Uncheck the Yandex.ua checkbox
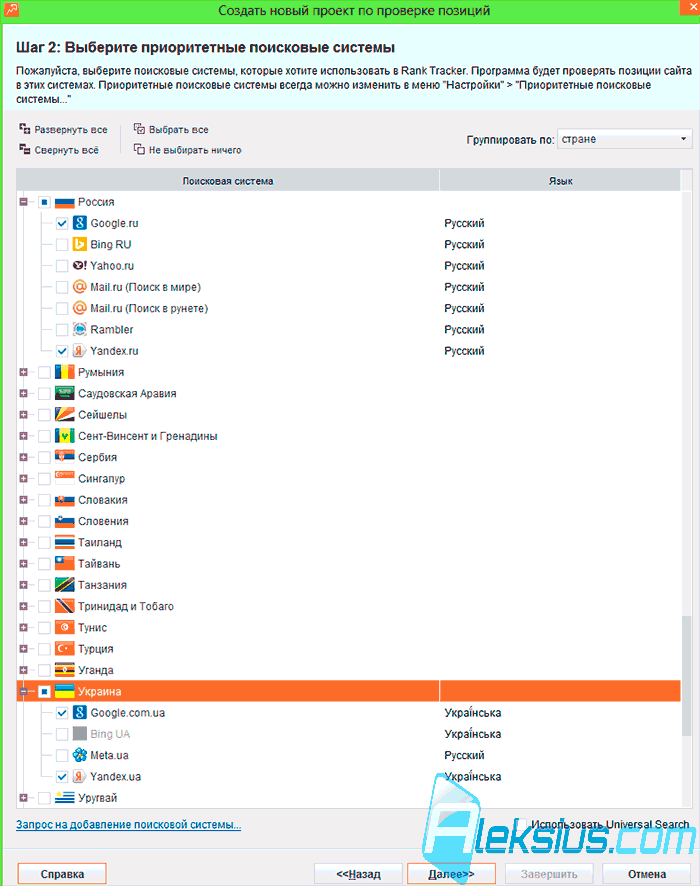The height and width of the screenshot is (886, 700). coord(62,777)
